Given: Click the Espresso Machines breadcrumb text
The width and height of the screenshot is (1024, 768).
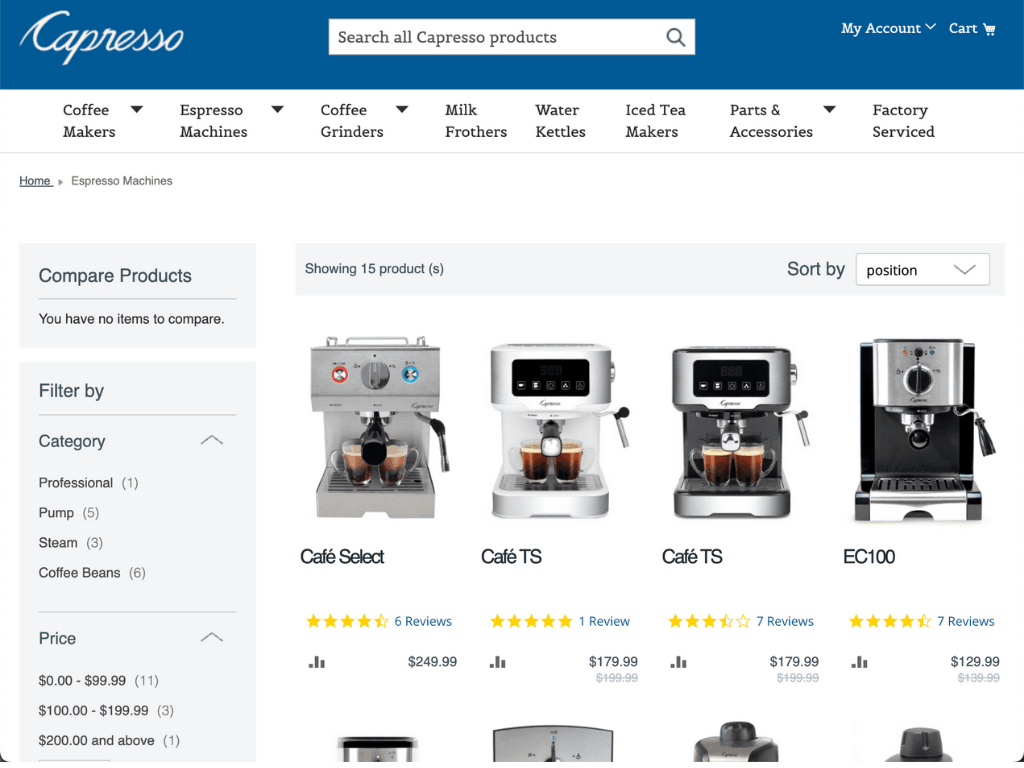Looking at the screenshot, I should click(x=121, y=181).
